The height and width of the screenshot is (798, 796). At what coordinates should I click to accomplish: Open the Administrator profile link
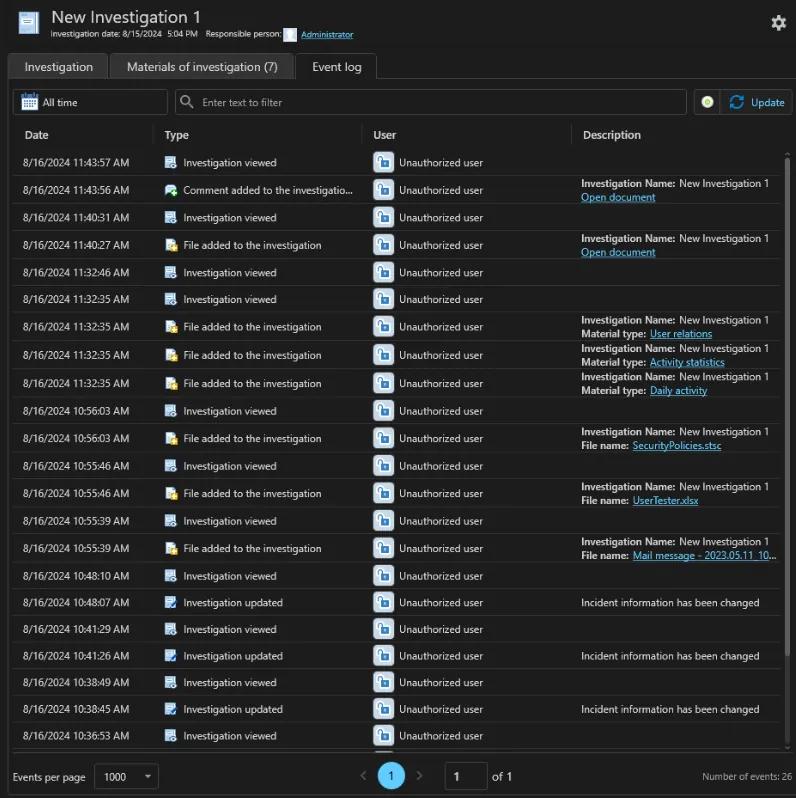(x=327, y=35)
